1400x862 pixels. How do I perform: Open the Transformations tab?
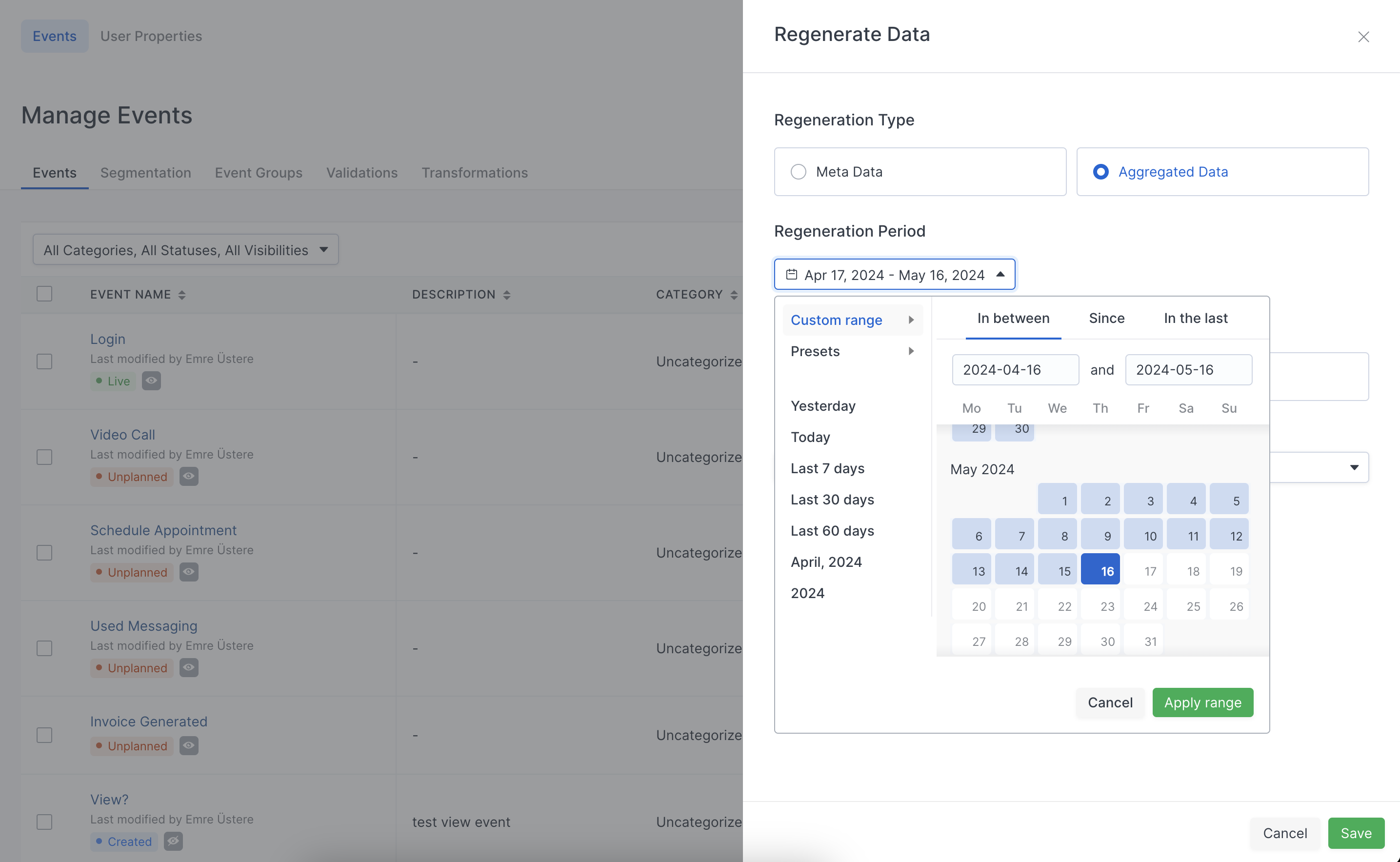(474, 173)
